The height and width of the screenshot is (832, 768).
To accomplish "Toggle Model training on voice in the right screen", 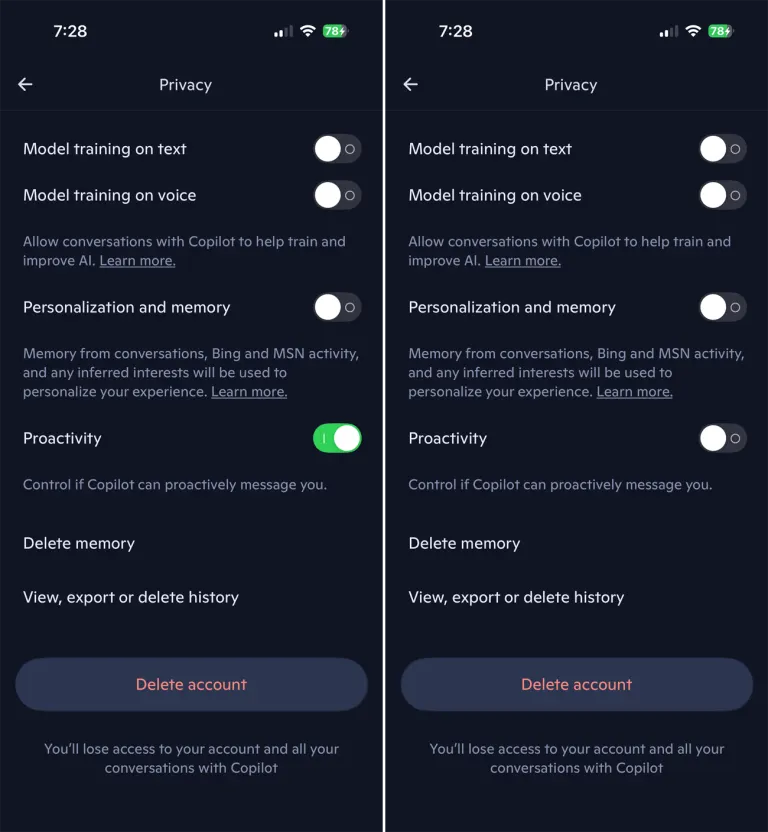I will pyautogui.click(x=722, y=195).
